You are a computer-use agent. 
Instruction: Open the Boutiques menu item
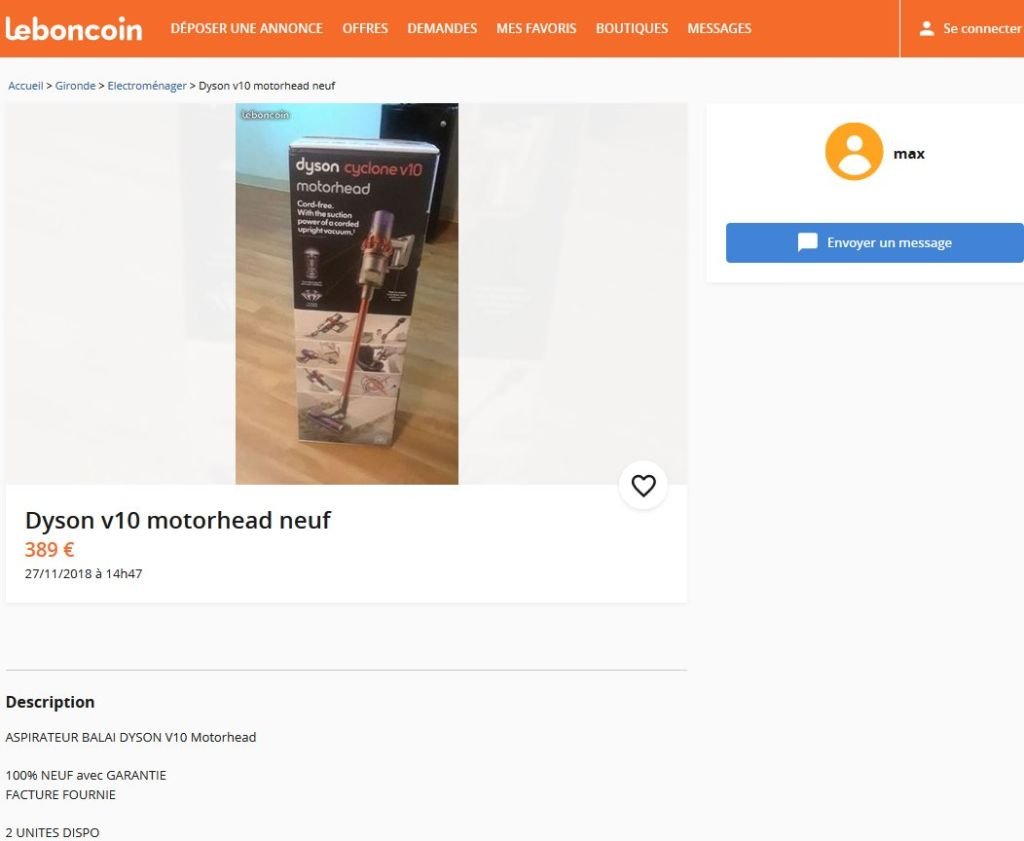click(x=632, y=29)
